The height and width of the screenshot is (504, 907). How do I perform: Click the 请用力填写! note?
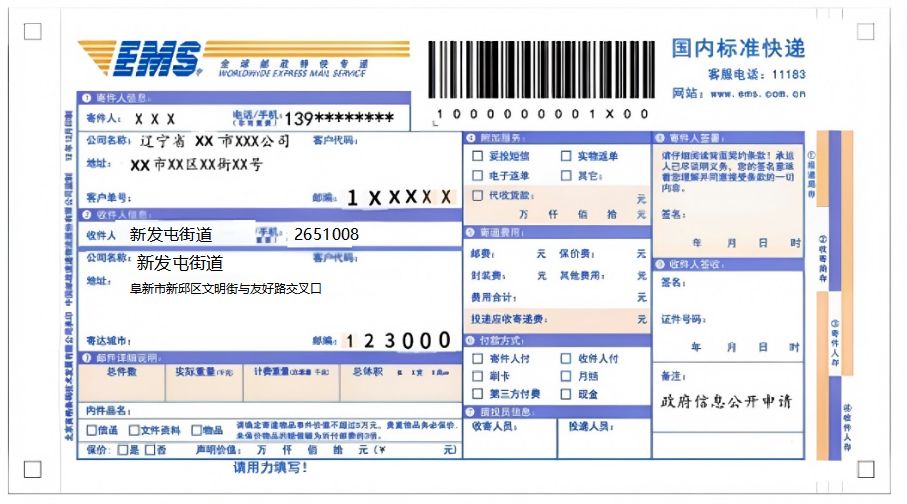pyautogui.click(x=270, y=468)
